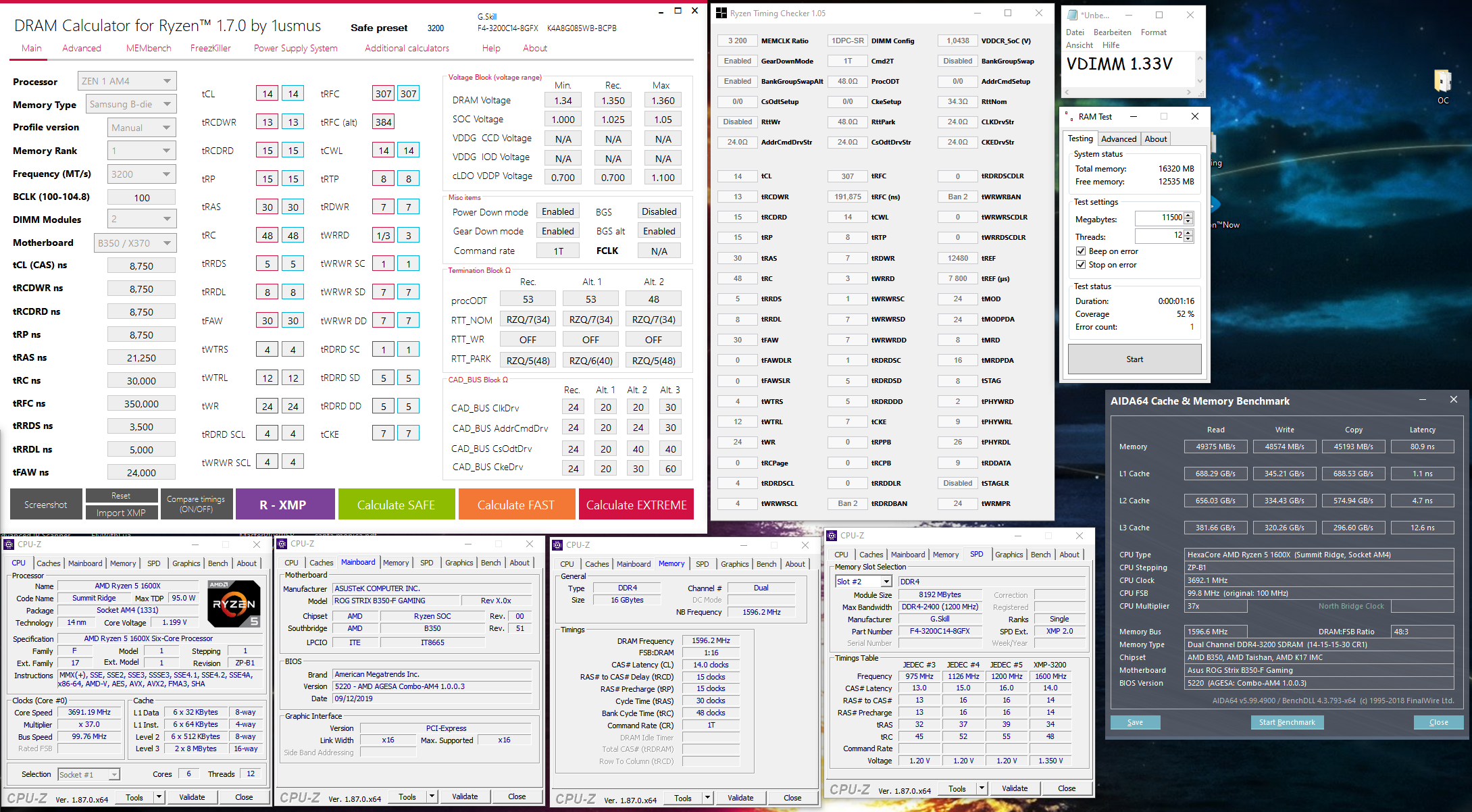Viewport: 1472px width, 812px height.
Task: Click the Ryzen Timing Checker title bar icon
Action: coord(721,13)
